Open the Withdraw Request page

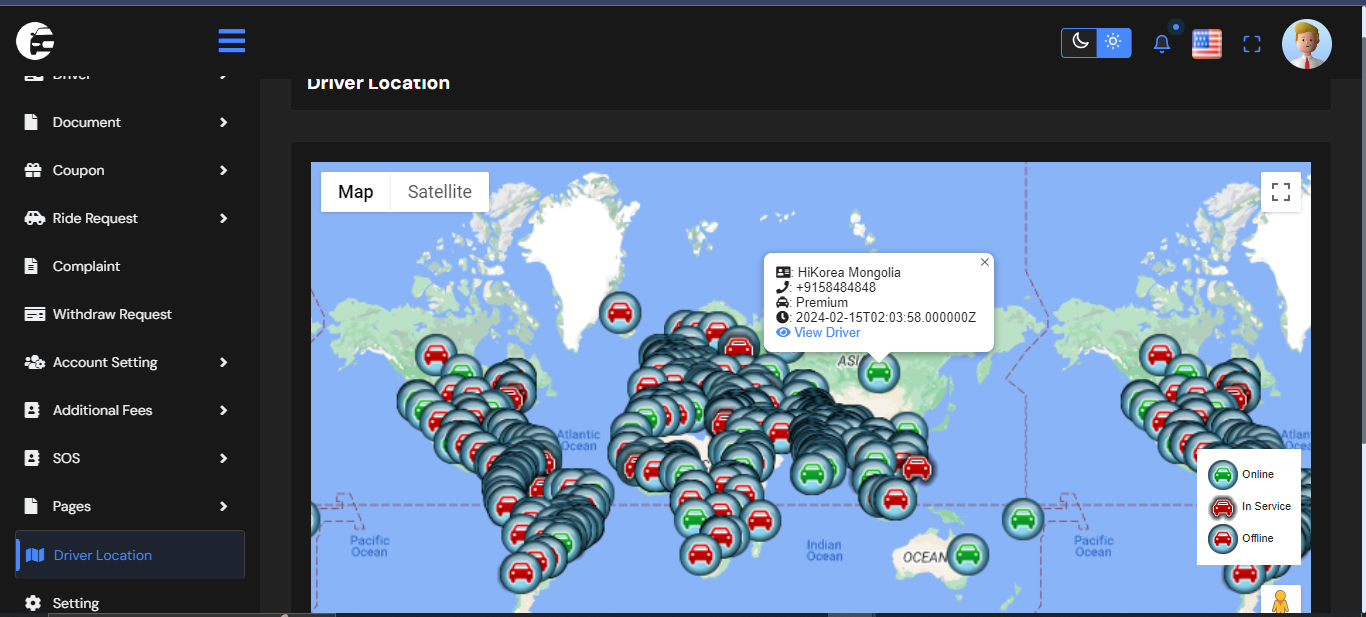click(112, 314)
